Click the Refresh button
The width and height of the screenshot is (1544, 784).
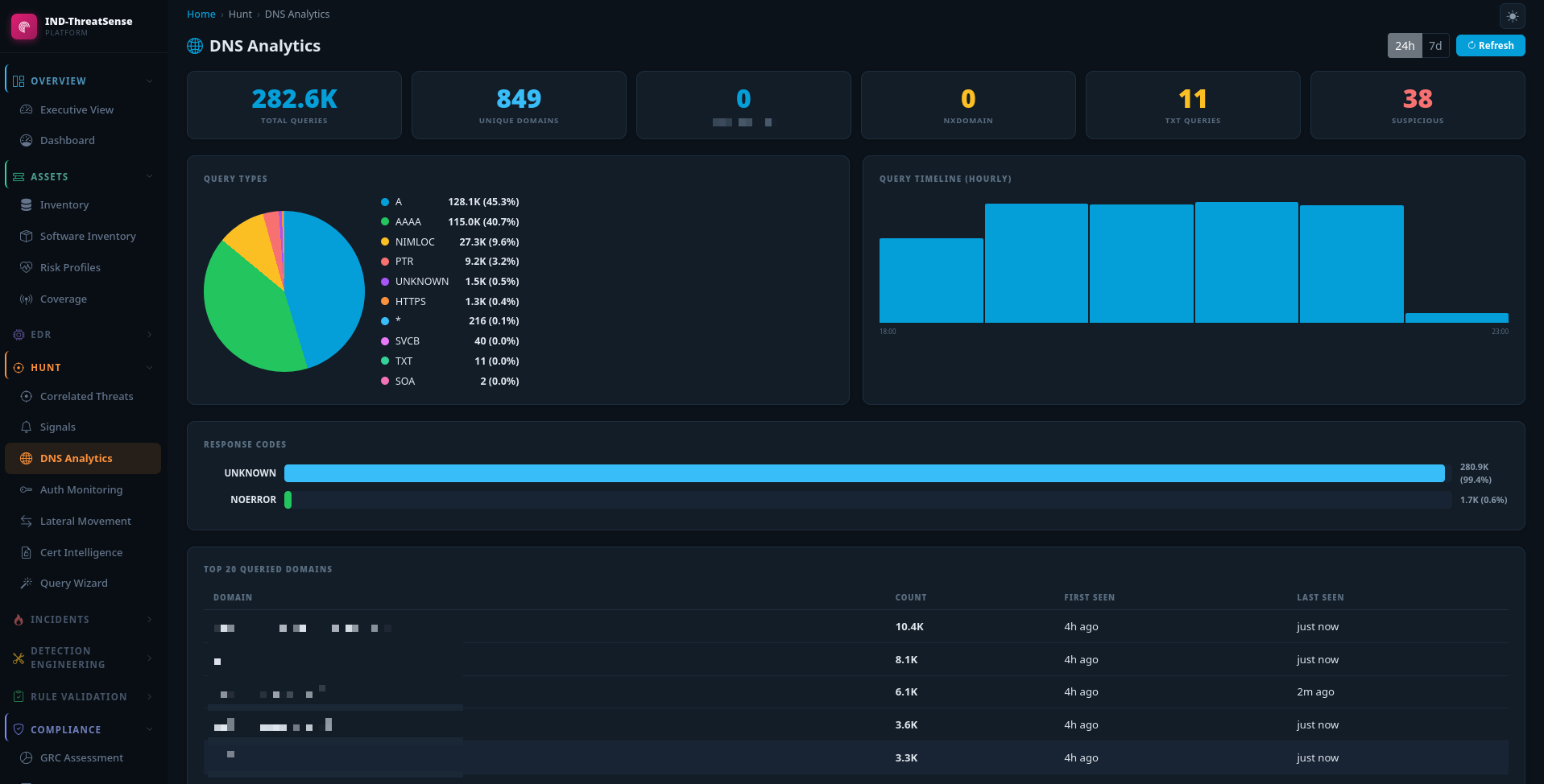[1490, 46]
